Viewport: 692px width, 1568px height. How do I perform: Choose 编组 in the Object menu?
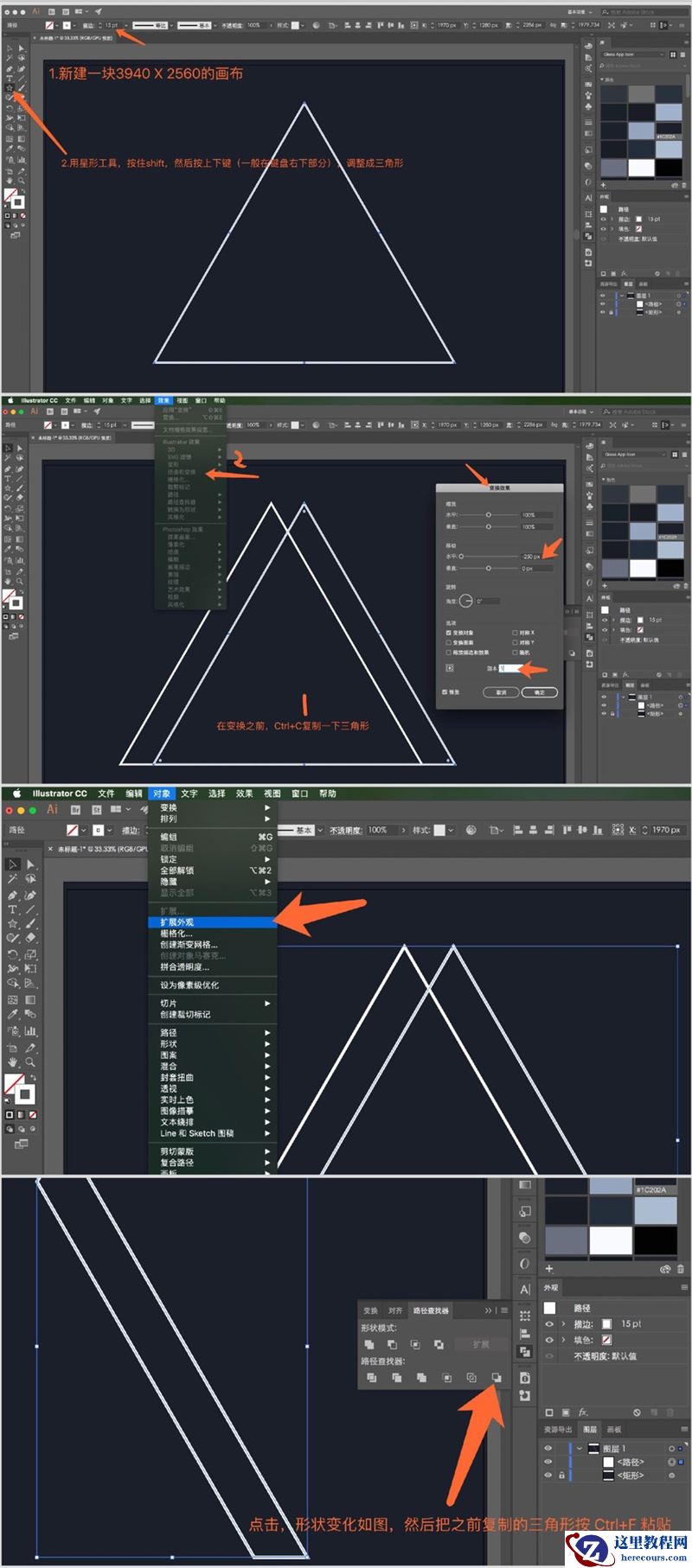214,837
